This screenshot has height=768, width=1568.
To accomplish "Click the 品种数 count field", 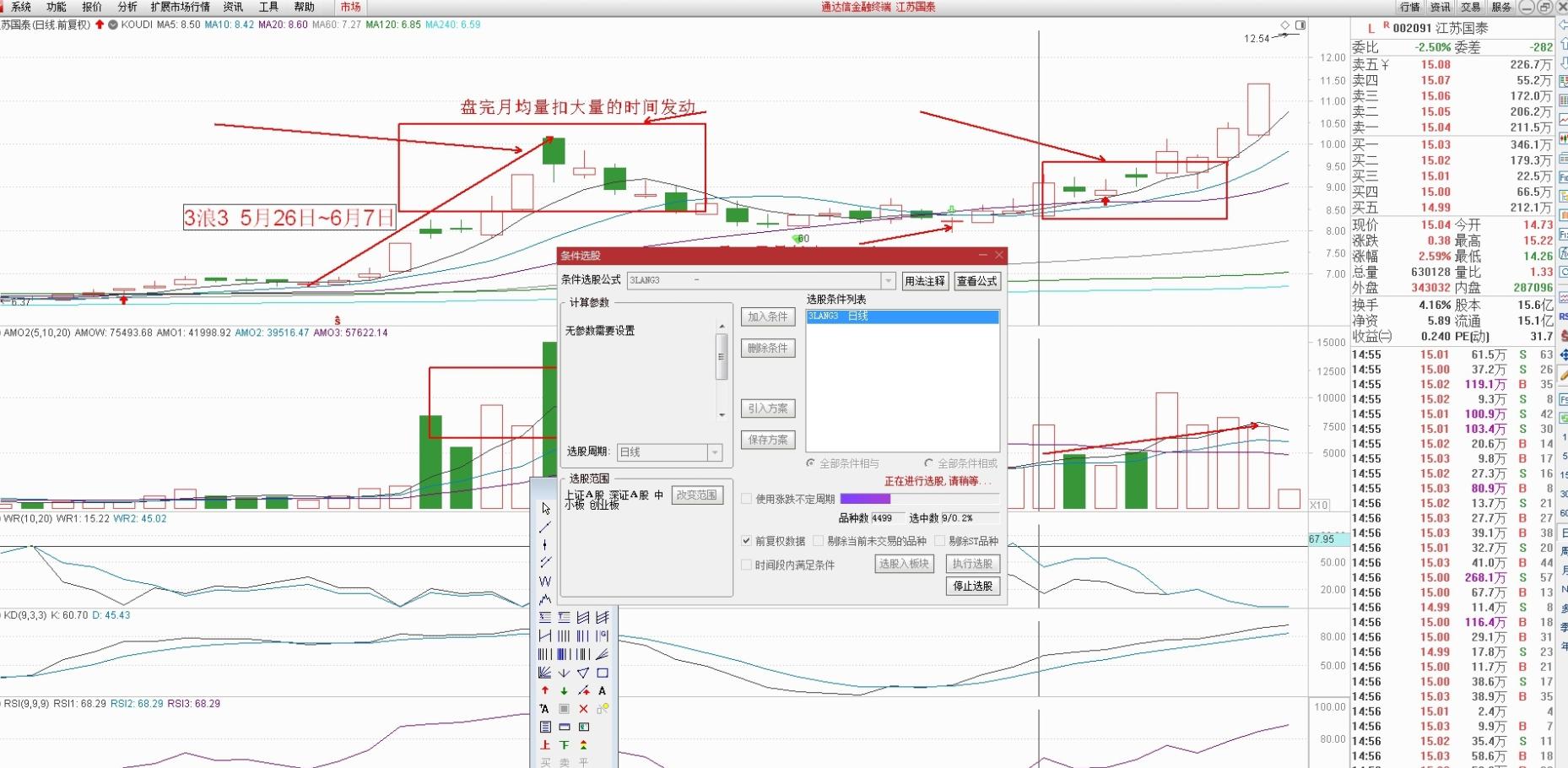I will click(887, 518).
